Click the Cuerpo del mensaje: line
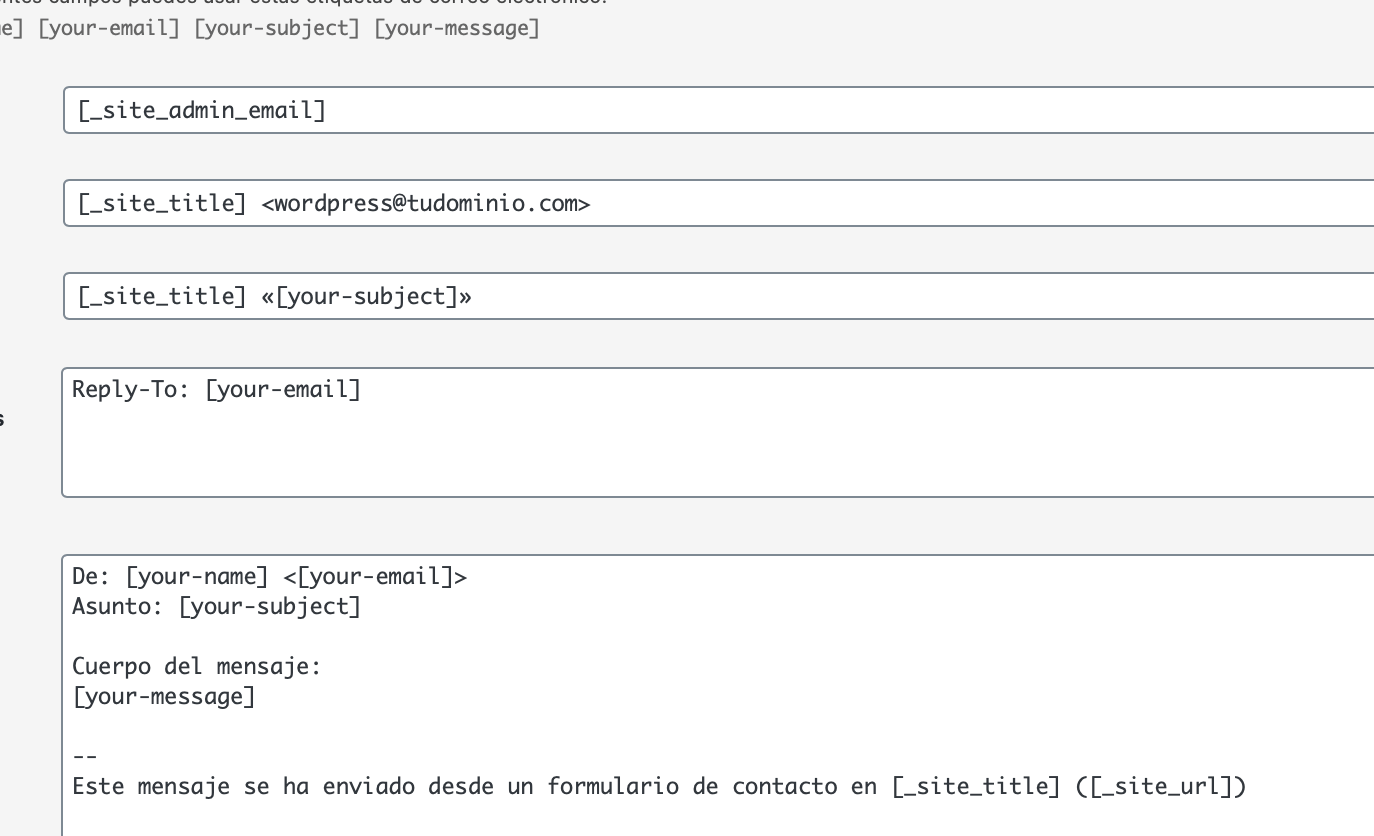The width and height of the screenshot is (1374, 836). 196,667
